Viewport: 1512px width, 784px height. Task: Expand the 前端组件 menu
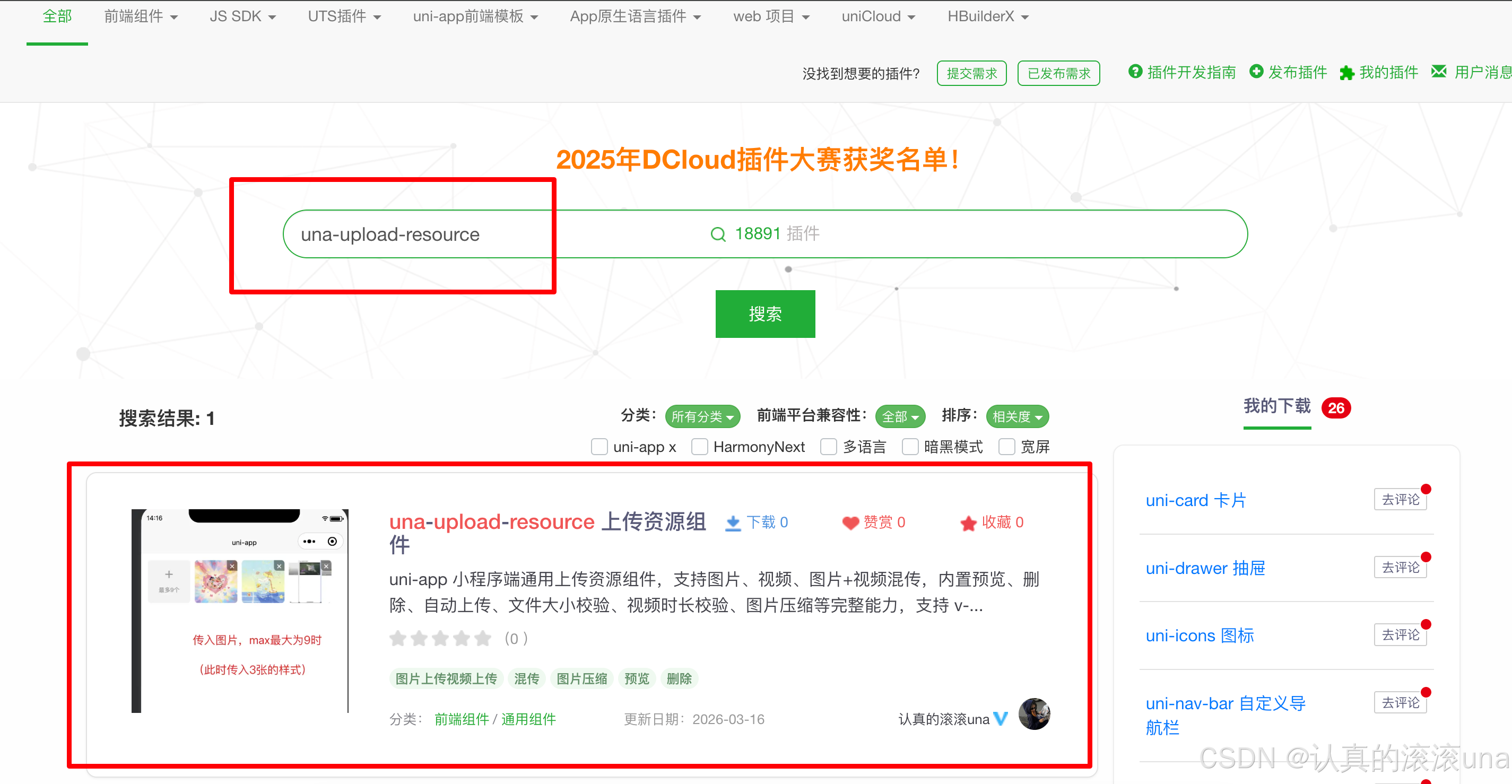tap(141, 16)
